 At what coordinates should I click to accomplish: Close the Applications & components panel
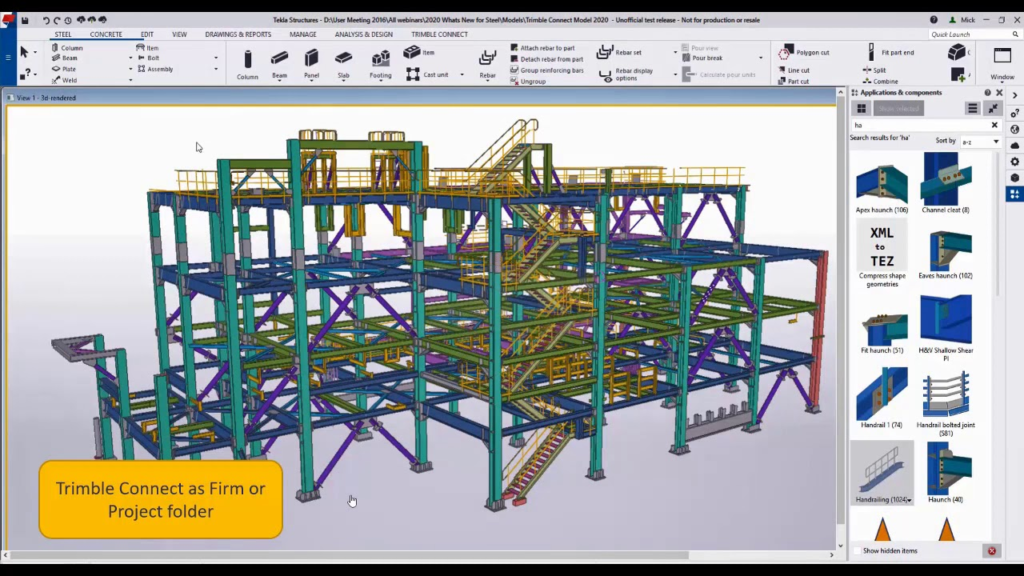pos(999,93)
